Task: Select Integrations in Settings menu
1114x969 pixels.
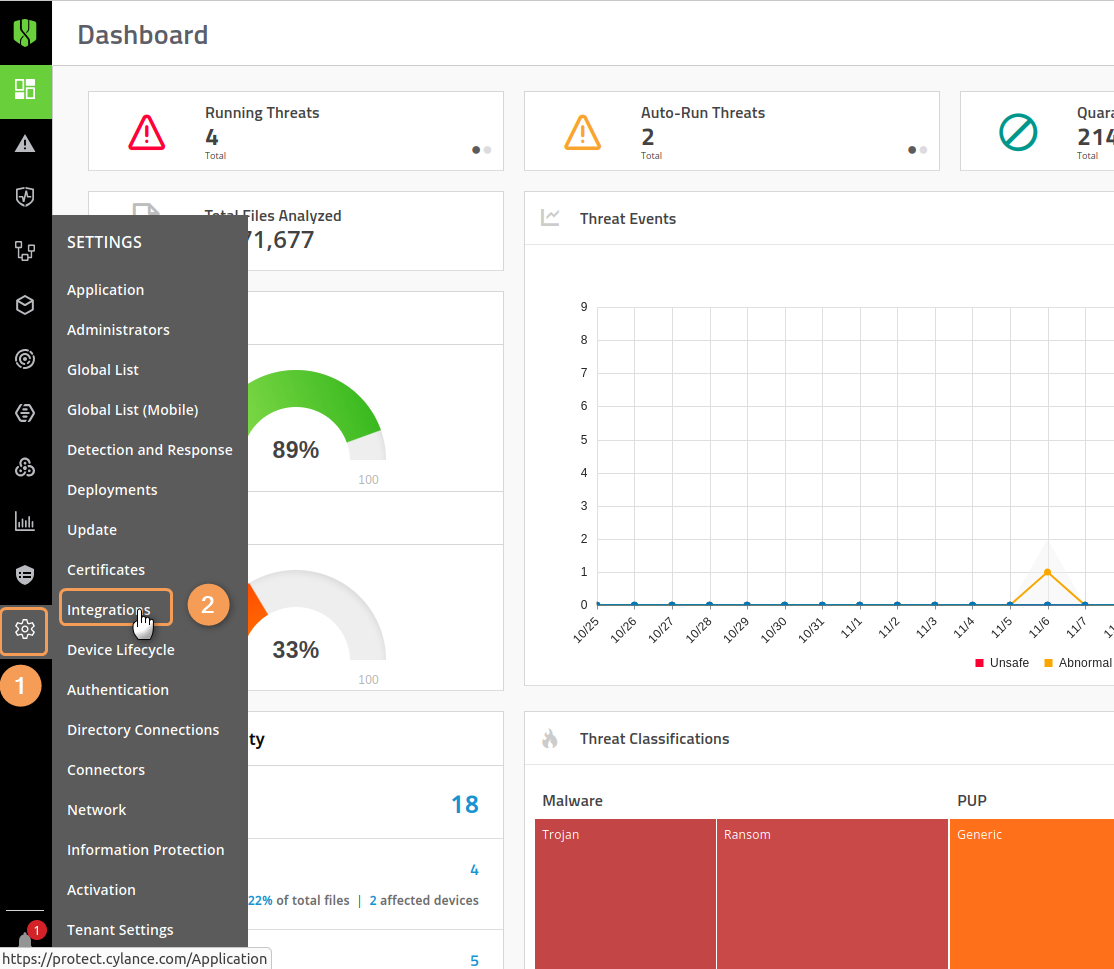Action: coord(108,610)
